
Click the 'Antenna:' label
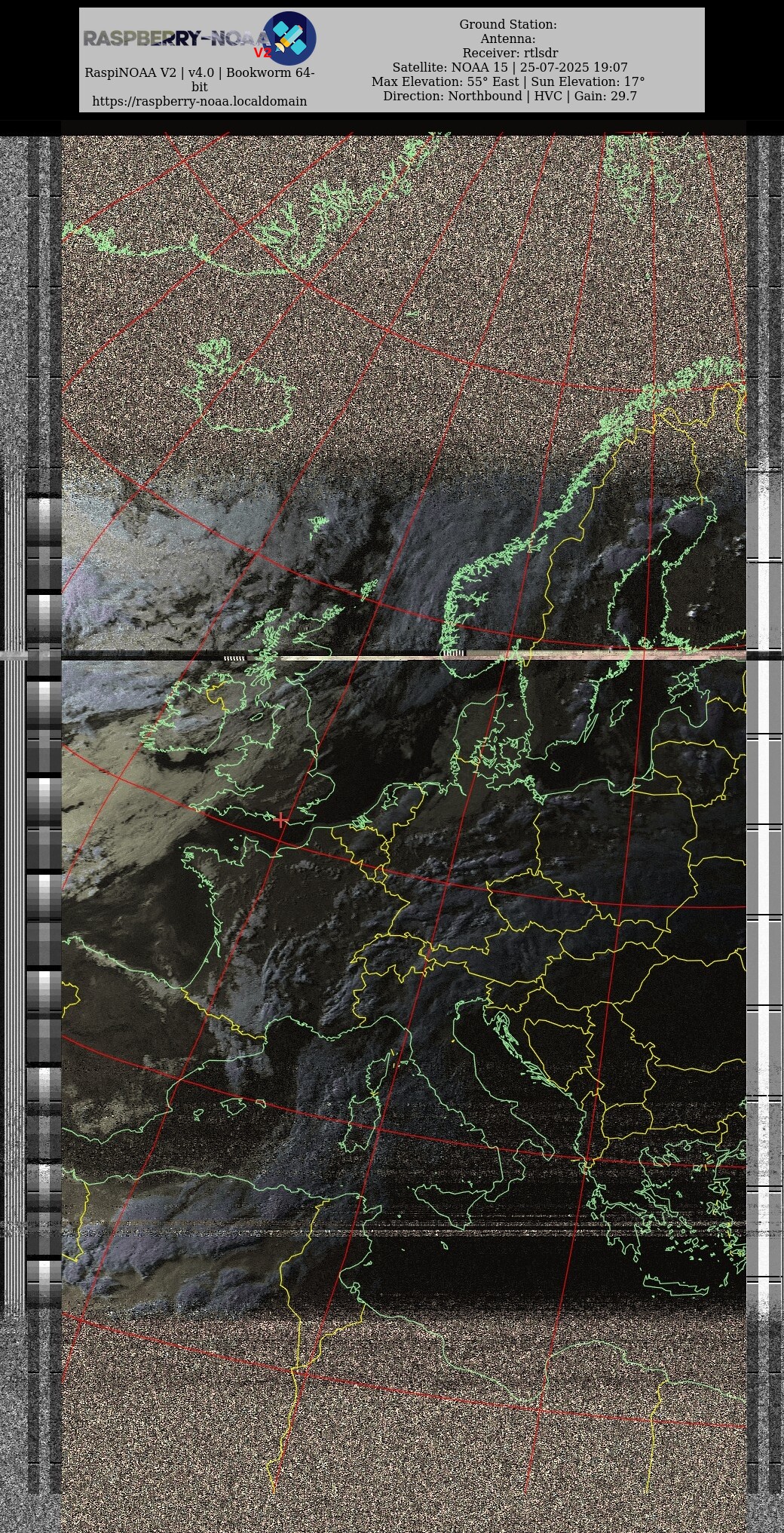tap(508, 39)
